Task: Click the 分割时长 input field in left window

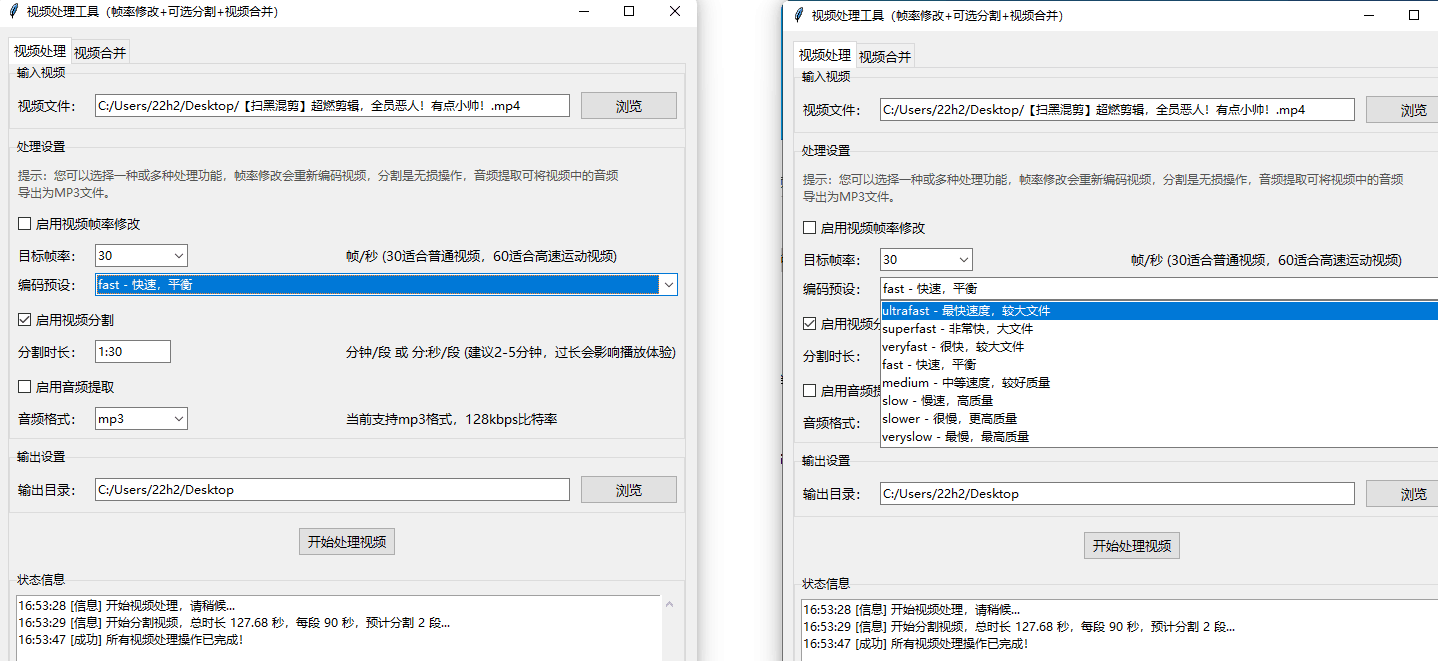Action: [133, 352]
